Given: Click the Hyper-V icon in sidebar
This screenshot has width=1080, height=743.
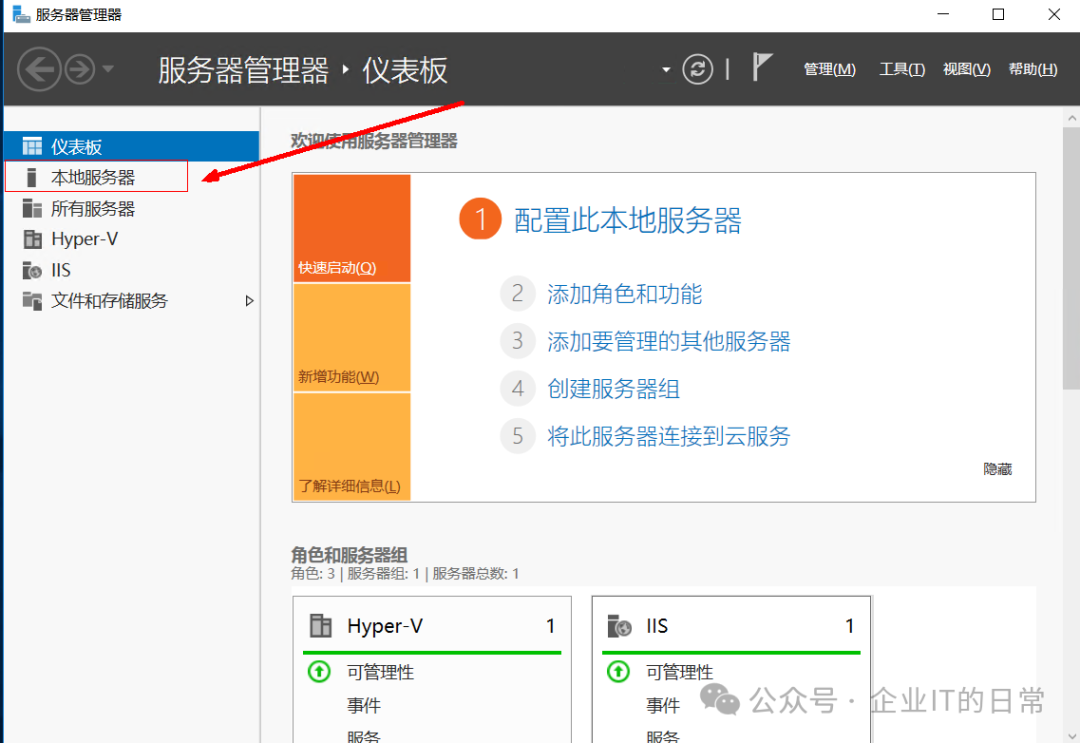Looking at the screenshot, I should tap(32, 239).
